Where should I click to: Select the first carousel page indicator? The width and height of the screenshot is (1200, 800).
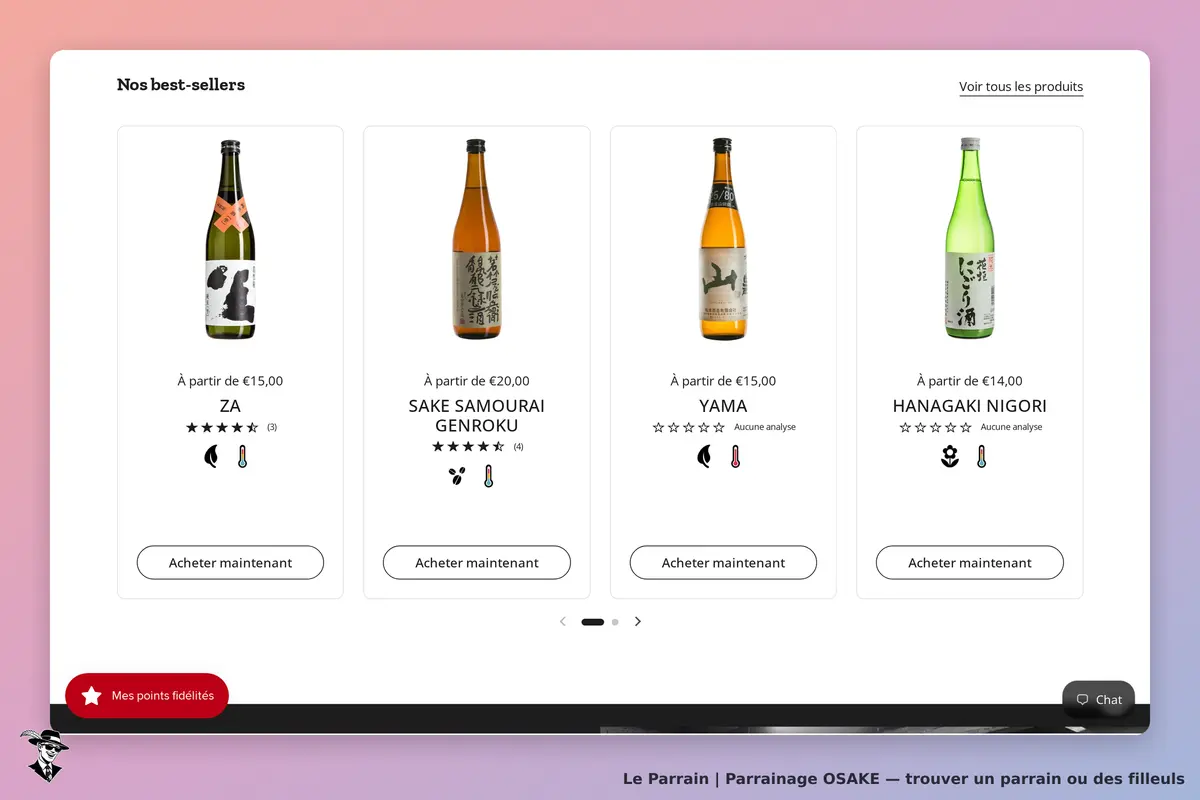pyautogui.click(x=593, y=622)
